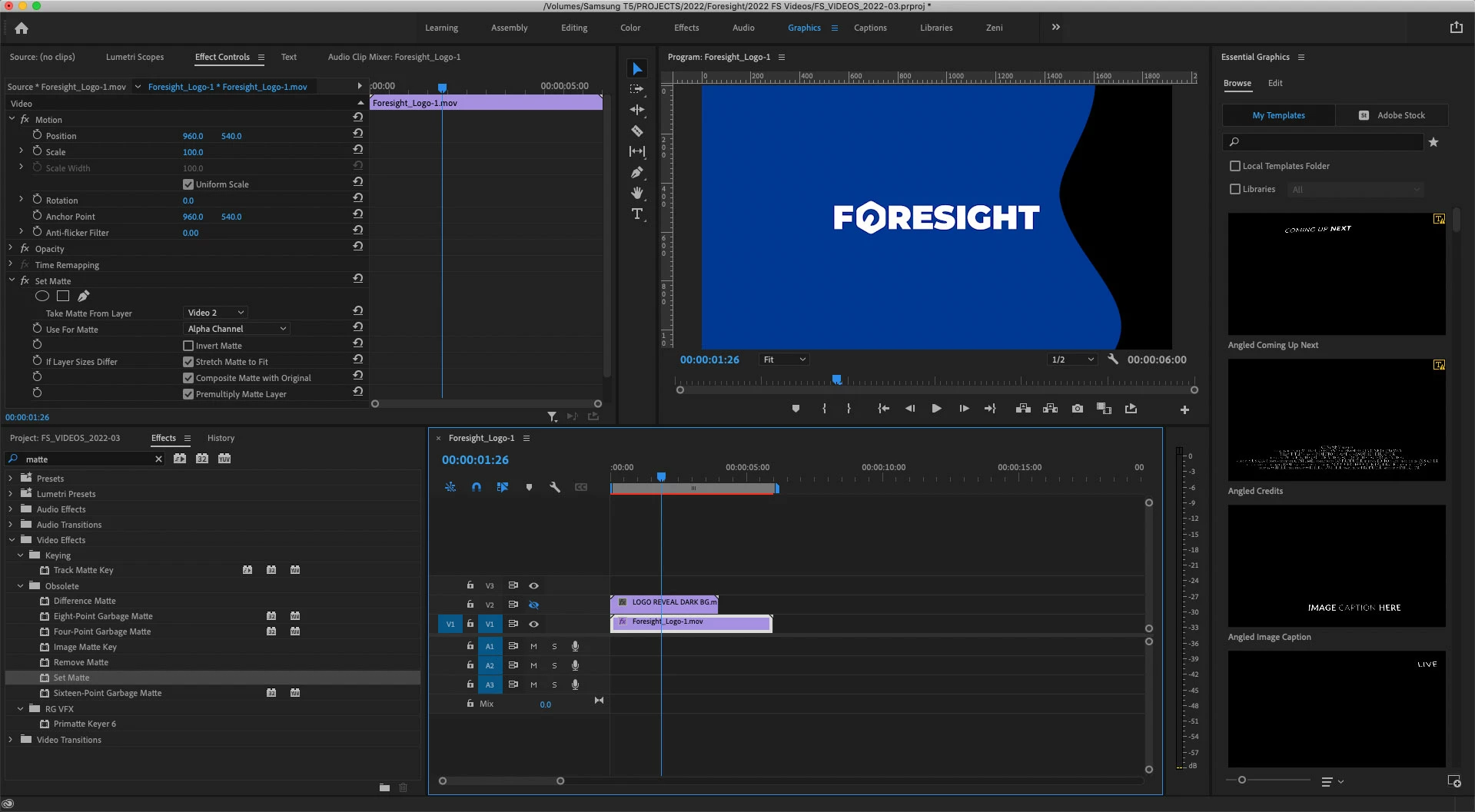Image resolution: width=1475 pixels, height=812 pixels.
Task: Select the Angled Coming Up Next template
Action: pos(1337,273)
